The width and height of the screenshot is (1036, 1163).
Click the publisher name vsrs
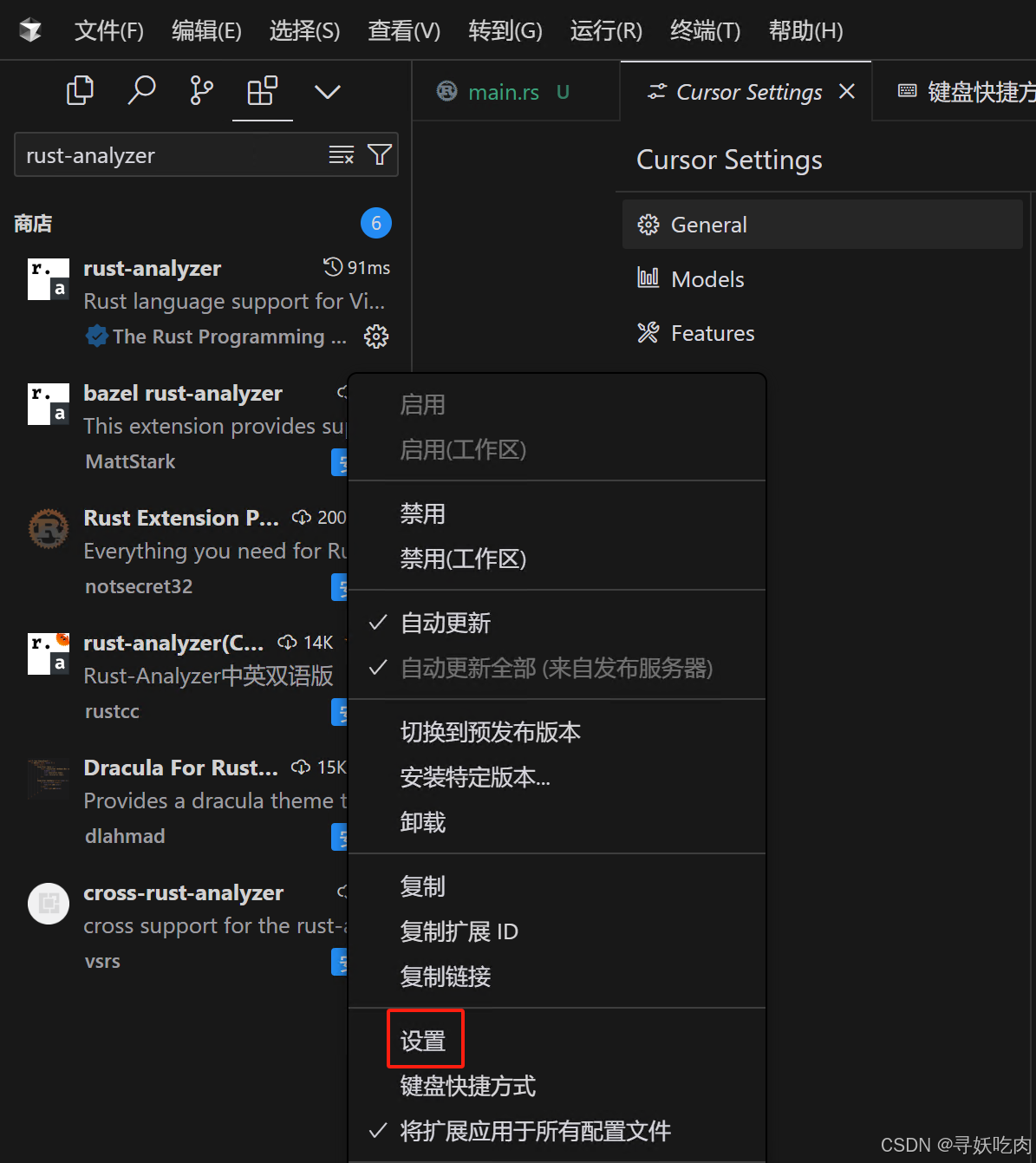[102, 961]
